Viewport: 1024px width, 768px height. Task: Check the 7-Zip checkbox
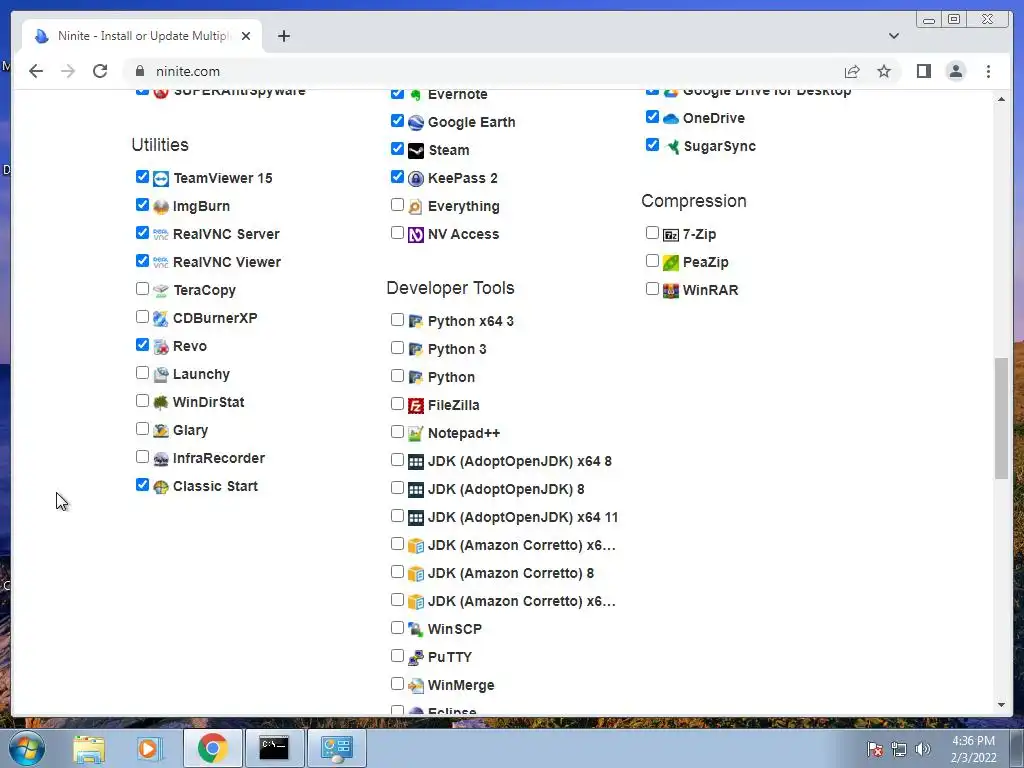pyautogui.click(x=652, y=232)
